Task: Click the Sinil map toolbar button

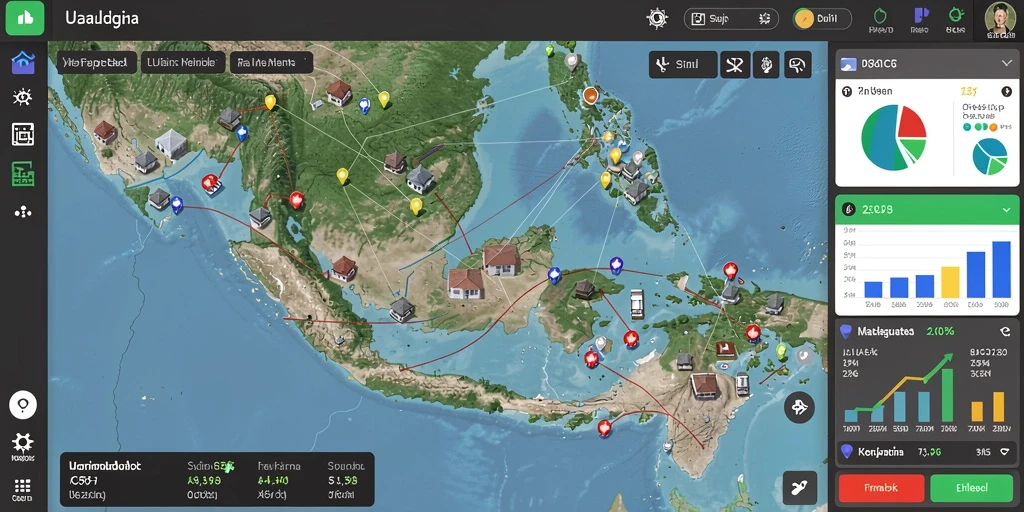Action: coord(683,65)
